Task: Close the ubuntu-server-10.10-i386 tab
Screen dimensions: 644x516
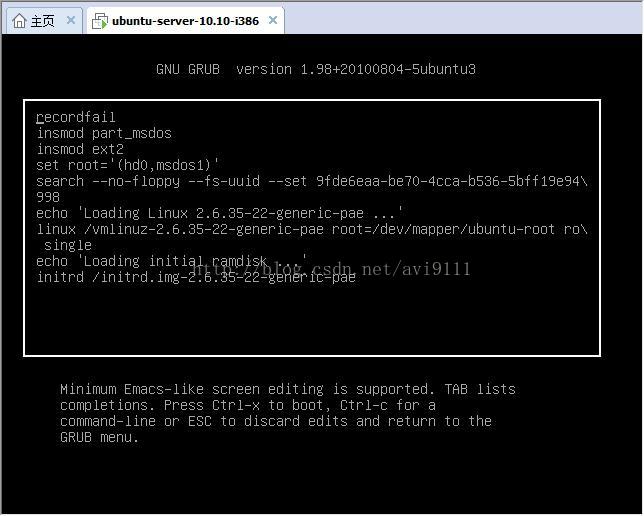Action: (x=273, y=20)
